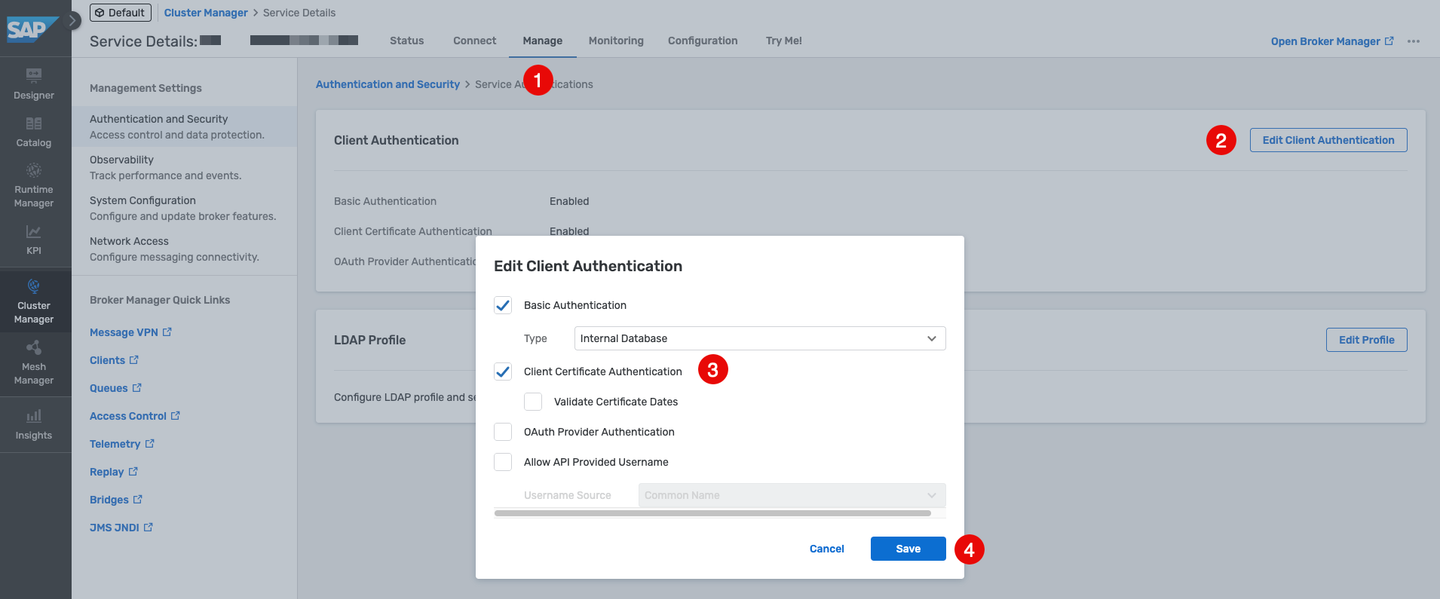The width and height of the screenshot is (1440, 599).
Task: Open the more options ellipsis menu
Action: click(1413, 41)
